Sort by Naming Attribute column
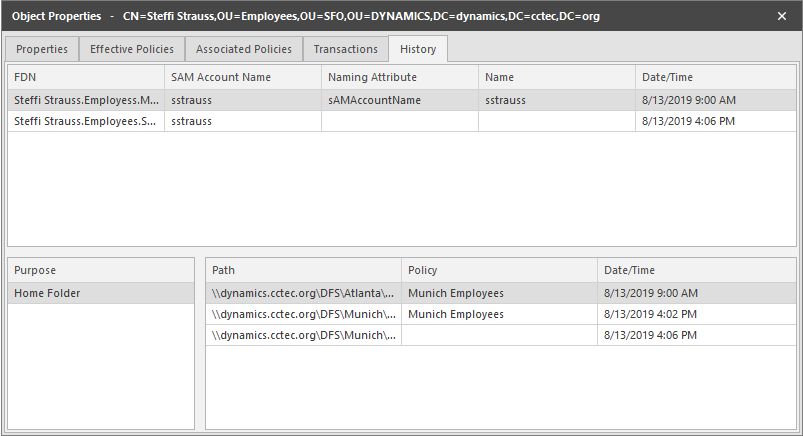Screen dimensions: 803x436 (x=400, y=77)
